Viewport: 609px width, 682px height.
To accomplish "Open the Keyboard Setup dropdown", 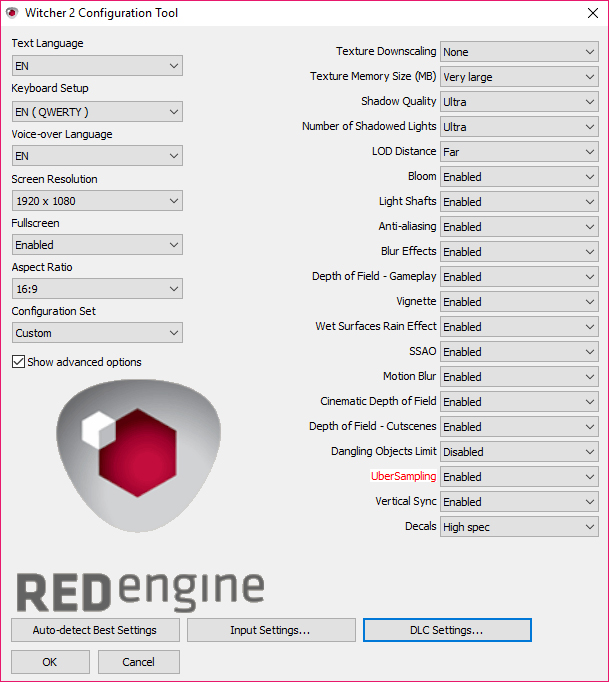I will (x=97, y=112).
